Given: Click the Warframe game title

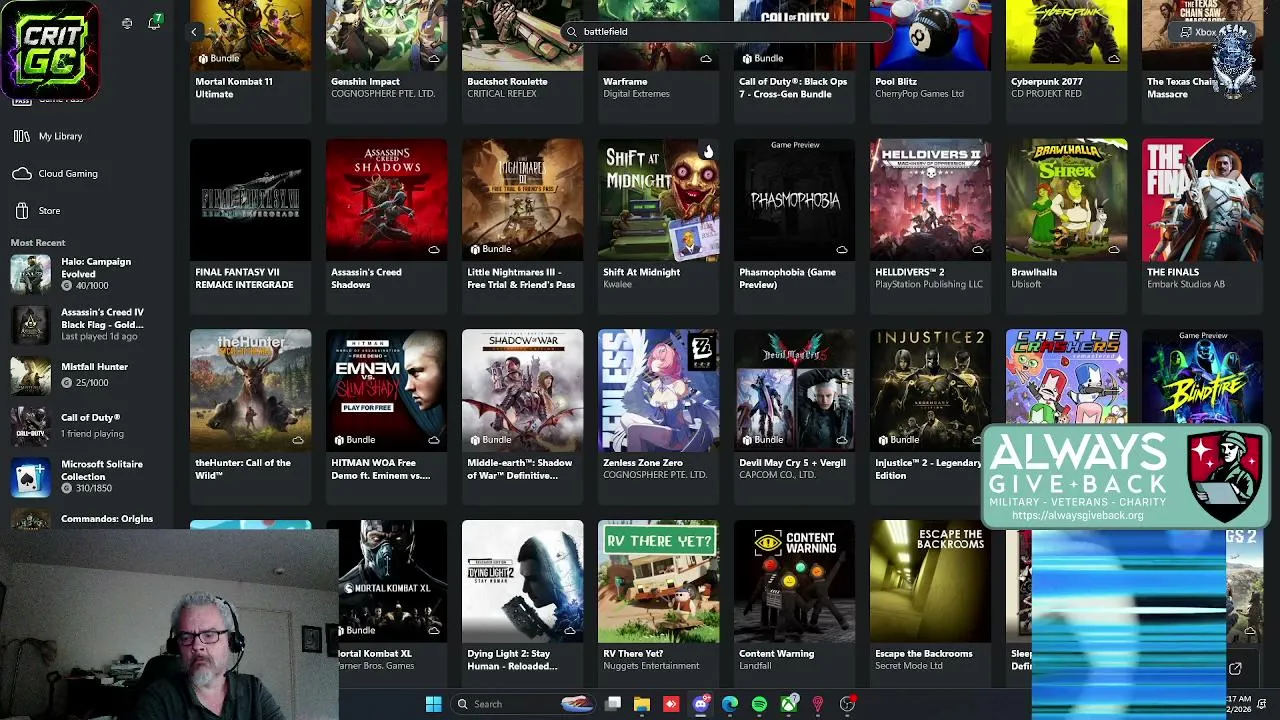Looking at the screenshot, I should point(625,82).
